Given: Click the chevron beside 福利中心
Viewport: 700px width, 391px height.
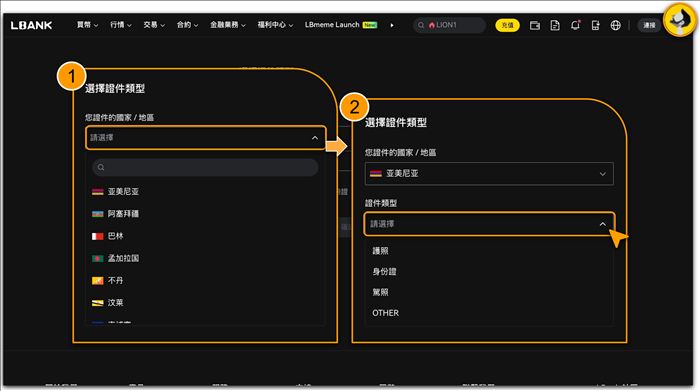Looking at the screenshot, I should tap(291, 26).
